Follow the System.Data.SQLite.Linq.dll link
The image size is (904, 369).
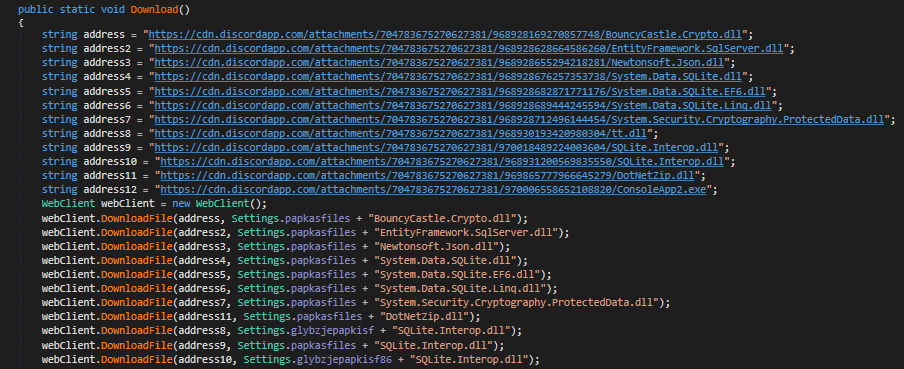click(x=462, y=106)
